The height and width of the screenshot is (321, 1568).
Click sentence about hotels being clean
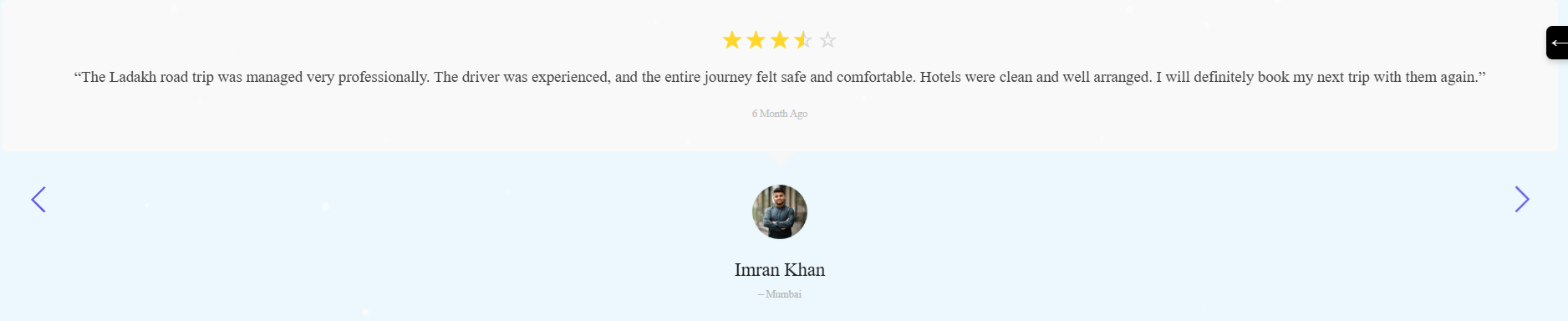[x=1036, y=77]
